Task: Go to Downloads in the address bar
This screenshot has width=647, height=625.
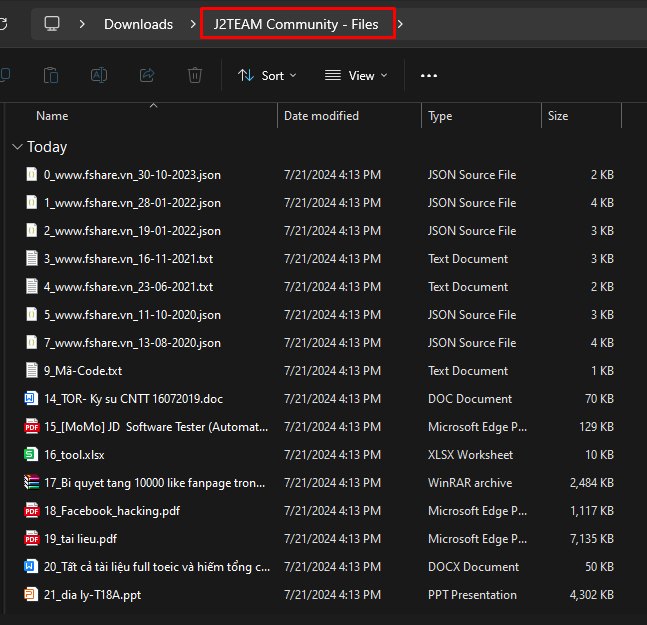Action: (x=138, y=24)
